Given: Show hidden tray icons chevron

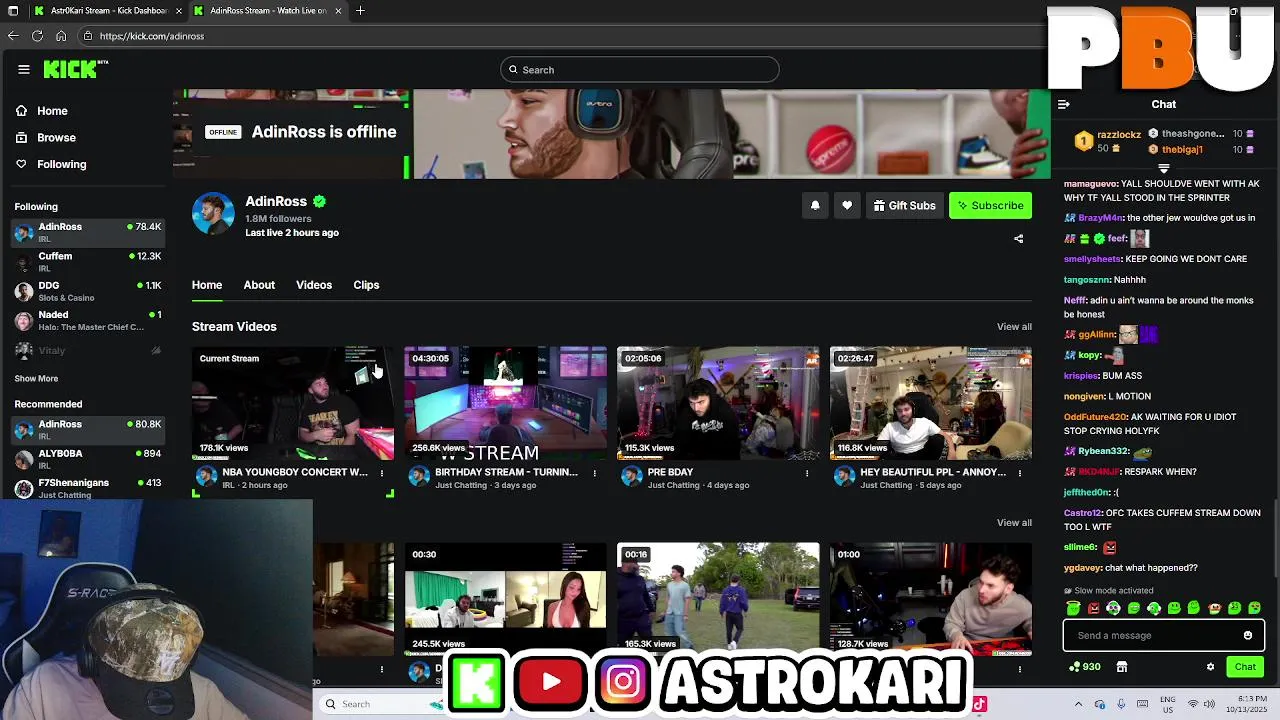Looking at the screenshot, I should [1078, 704].
